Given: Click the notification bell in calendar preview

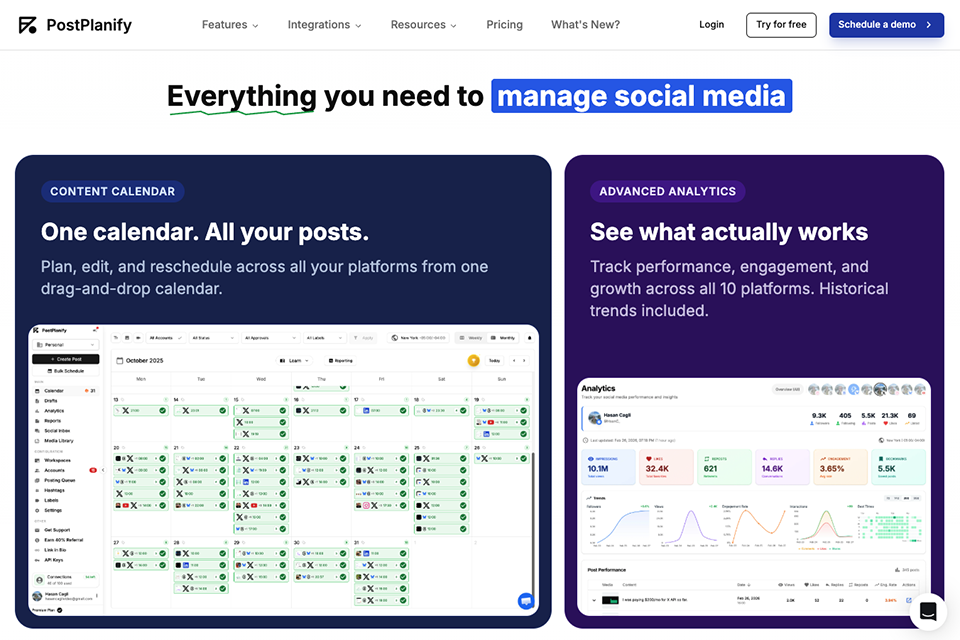Looking at the screenshot, I should [x=530, y=337].
